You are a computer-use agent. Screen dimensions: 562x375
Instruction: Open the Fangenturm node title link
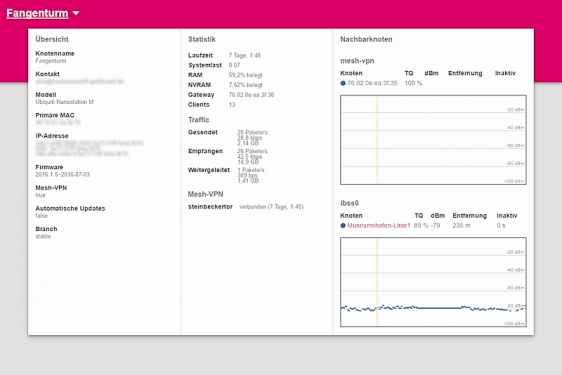(x=37, y=13)
